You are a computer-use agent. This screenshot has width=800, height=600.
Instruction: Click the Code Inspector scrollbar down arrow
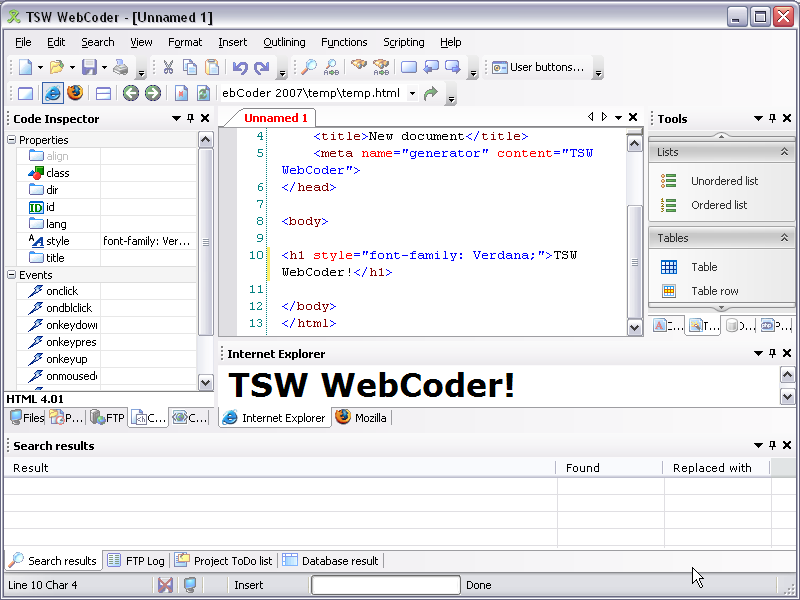[x=206, y=382]
